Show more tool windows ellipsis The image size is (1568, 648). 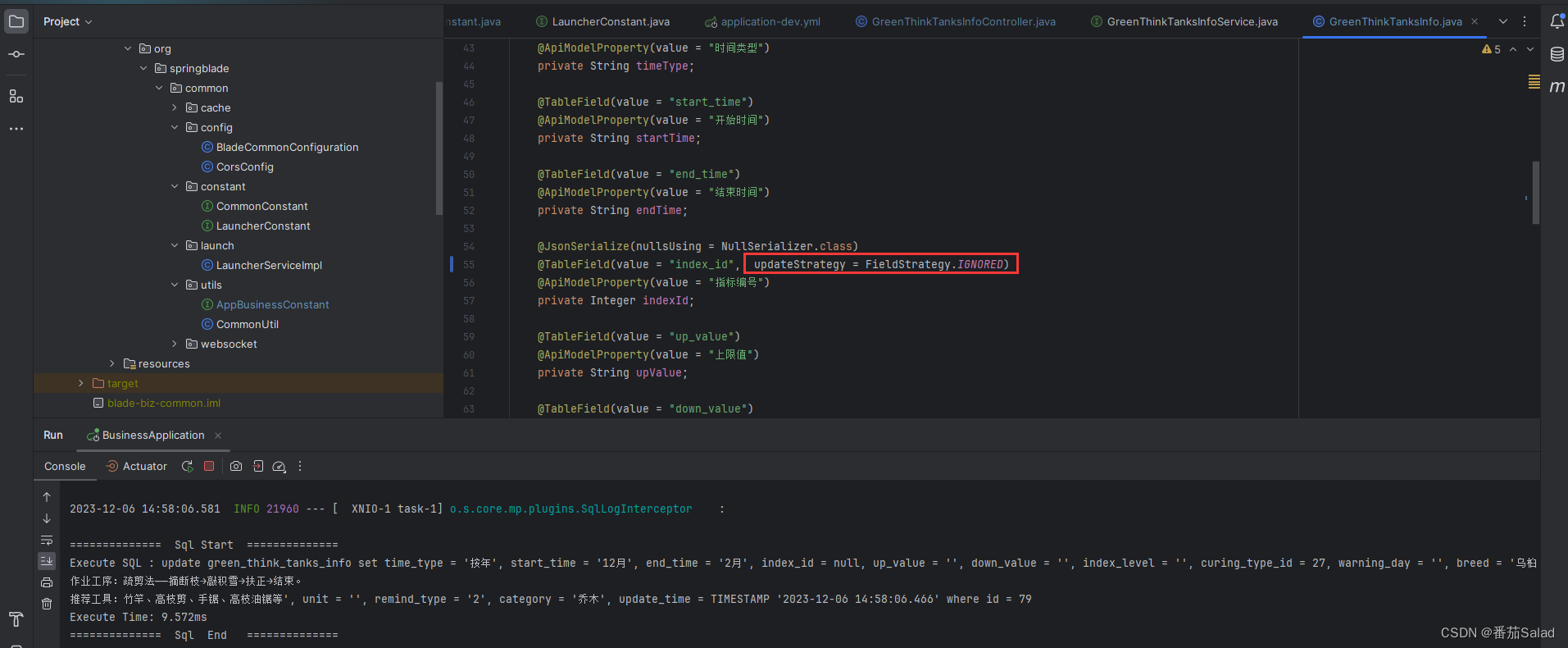(x=16, y=129)
